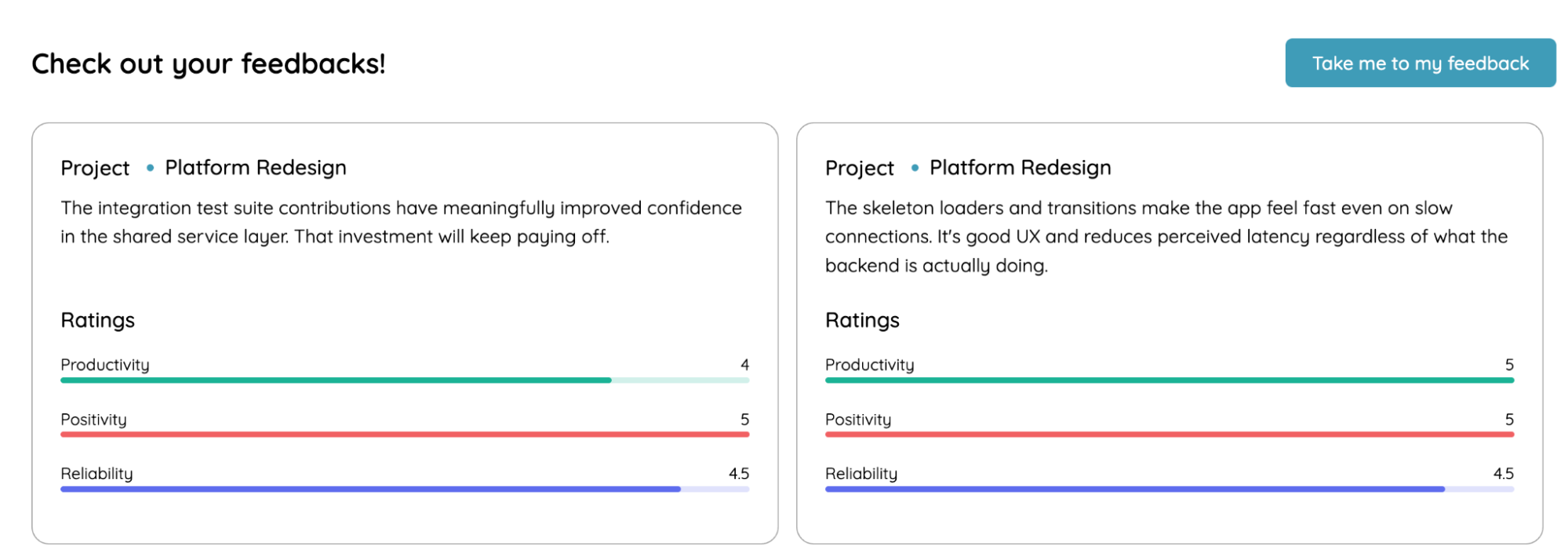1568x556 pixels.
Task: Click the "Check out your feedbacks!" heading
Action: [x=209, y=64]
